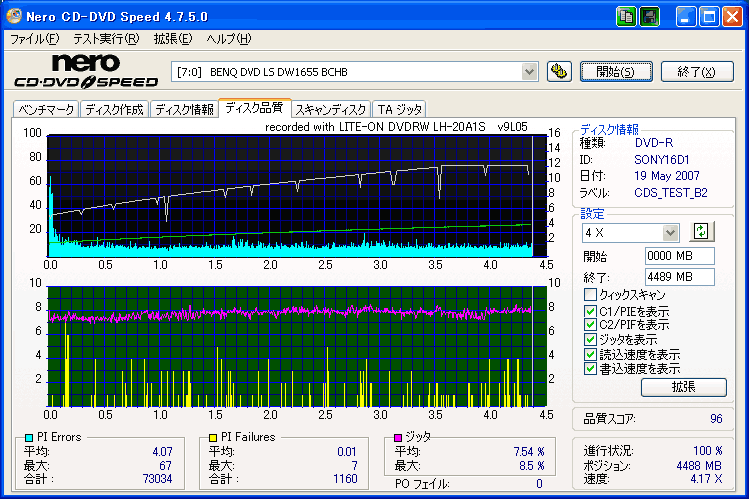
Task: Uncheck the C1/PIEを表示 checkbox
Action: pyautogui.click(x=590, y=311)
